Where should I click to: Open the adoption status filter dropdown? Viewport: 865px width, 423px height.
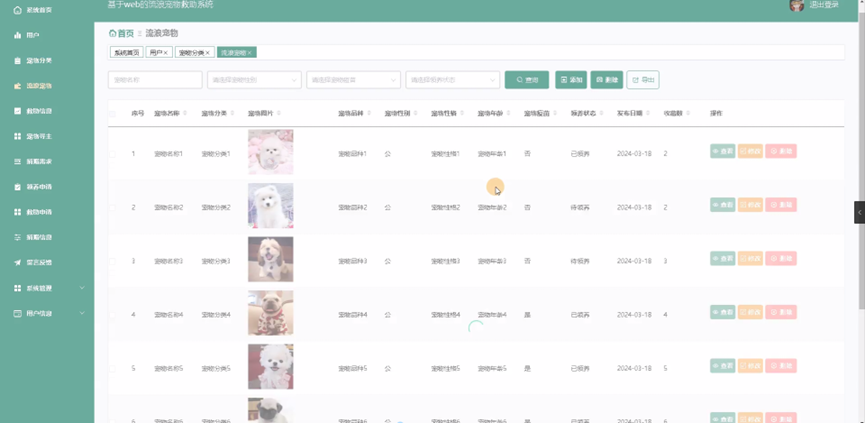point(453,79)
